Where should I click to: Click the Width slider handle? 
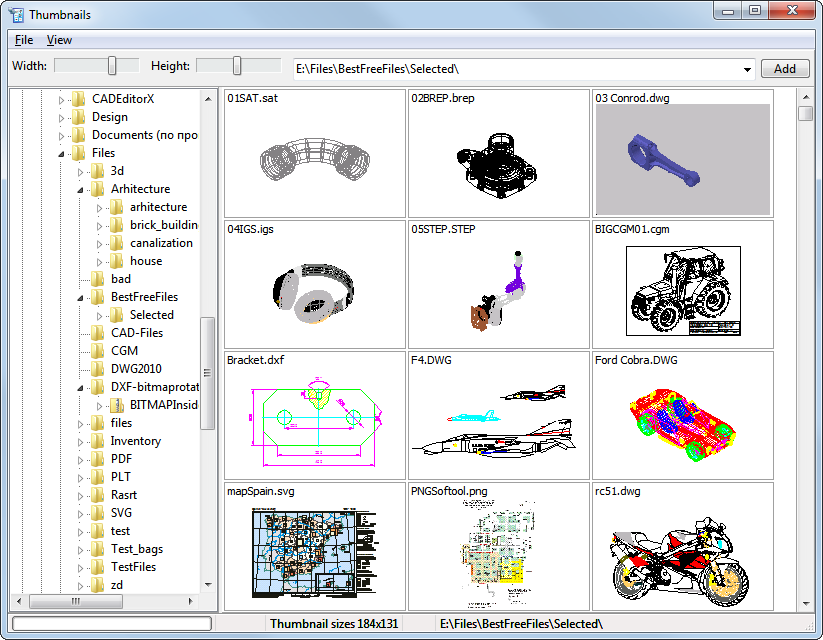click(113, 66)
